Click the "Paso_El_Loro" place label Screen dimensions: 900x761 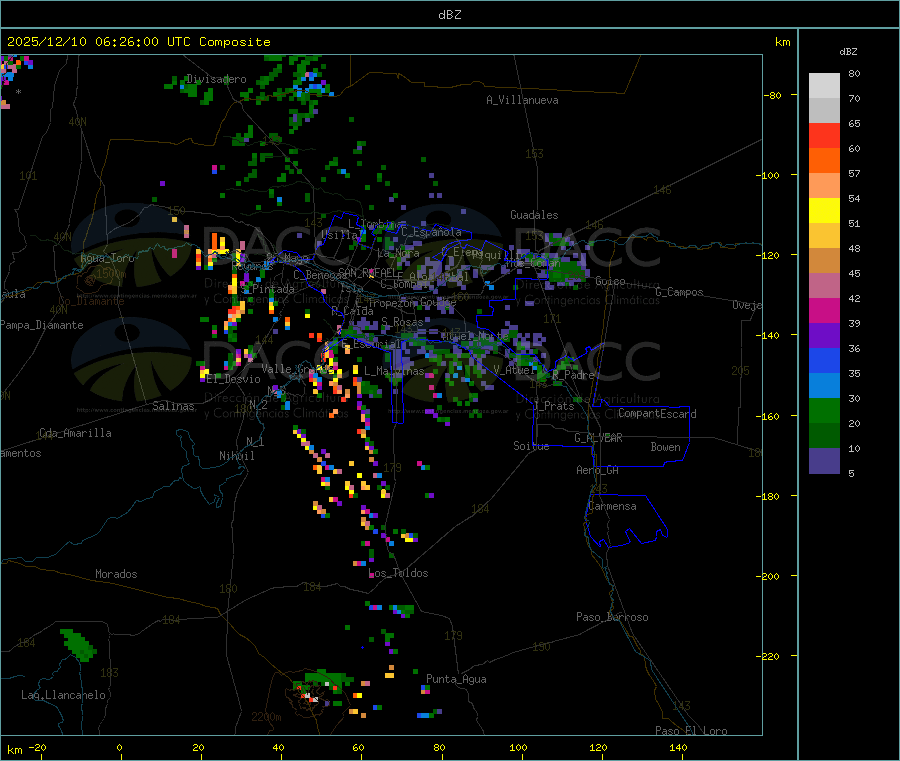(x=692, y=731)
